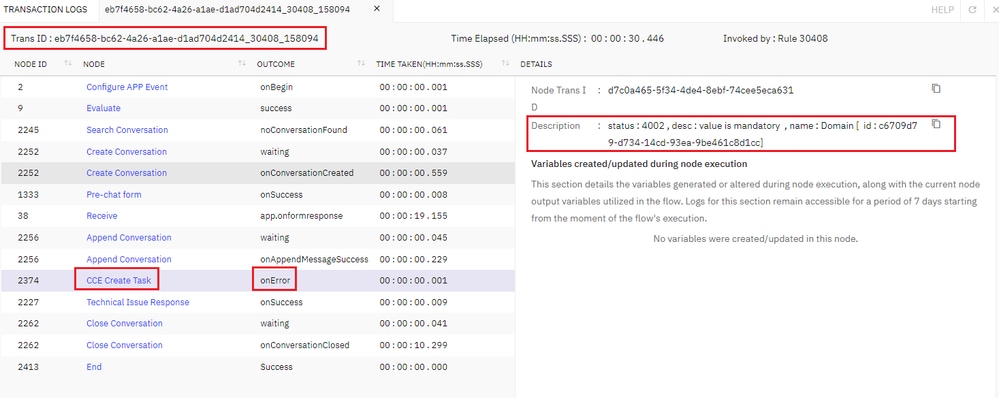Screen dimensions: 999x398
Task: Open End node link
Action: click(94, 367)
